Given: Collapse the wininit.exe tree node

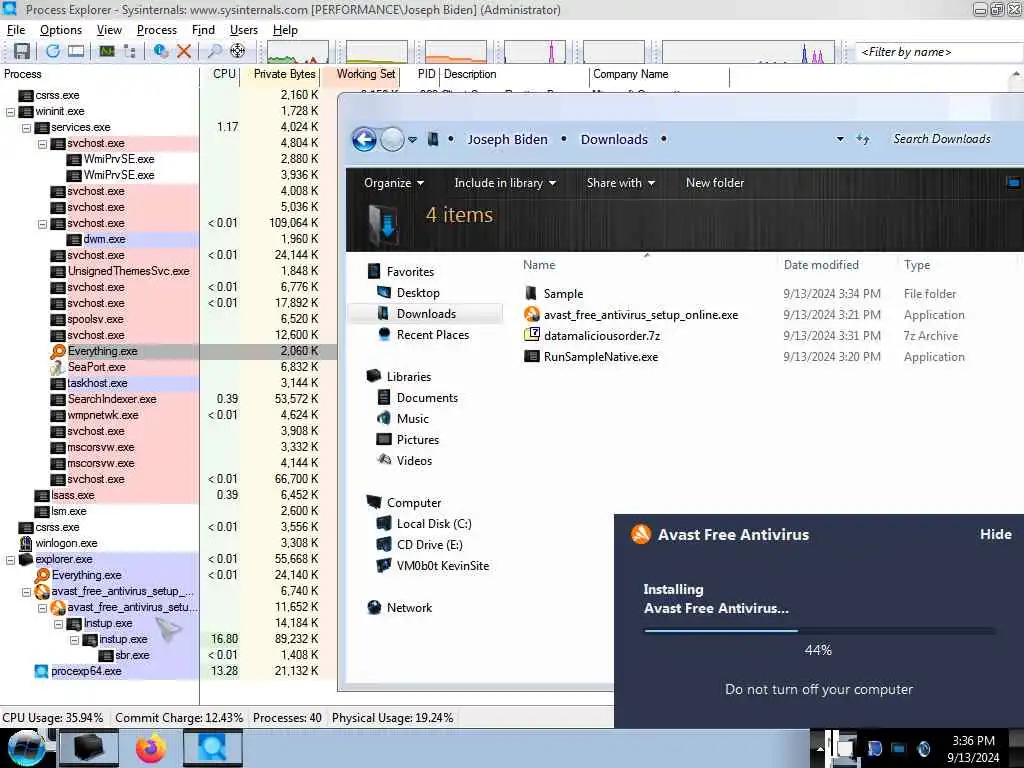Looking at the screenshot, I should pyautogui.click(x=10, y=112).
